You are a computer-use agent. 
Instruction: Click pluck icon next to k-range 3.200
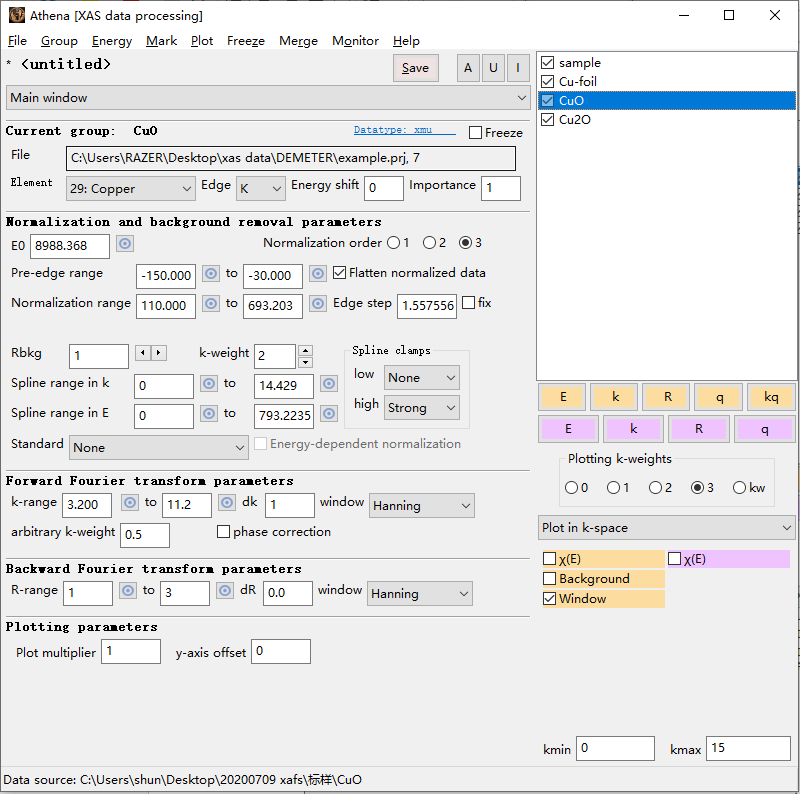coord(129,503)
